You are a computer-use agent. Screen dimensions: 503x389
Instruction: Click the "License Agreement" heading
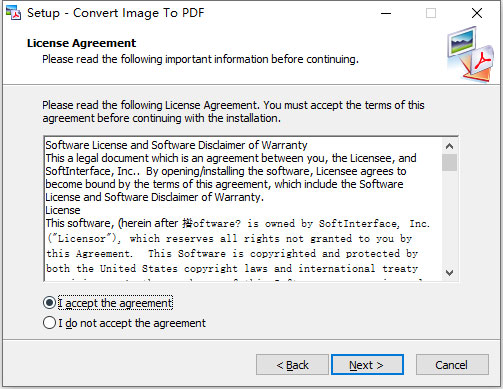pos(81,43)
